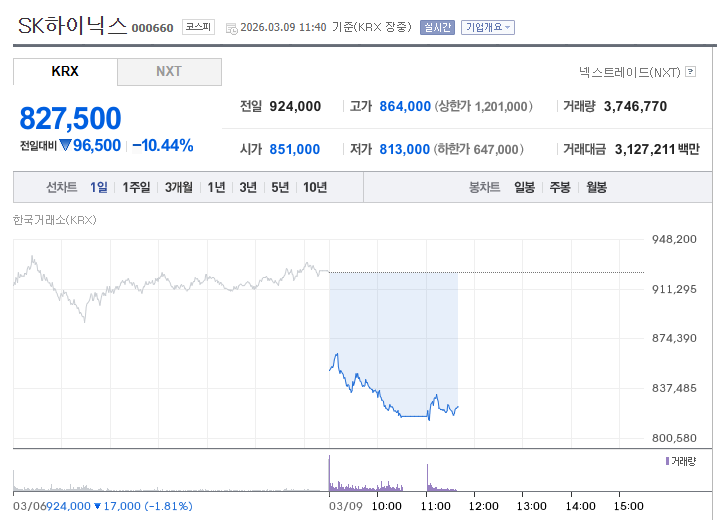Click the 넥스트레이드(NXT) label
Image resolution: width=717 pixels, height=520 pixels.
point(630,72)
